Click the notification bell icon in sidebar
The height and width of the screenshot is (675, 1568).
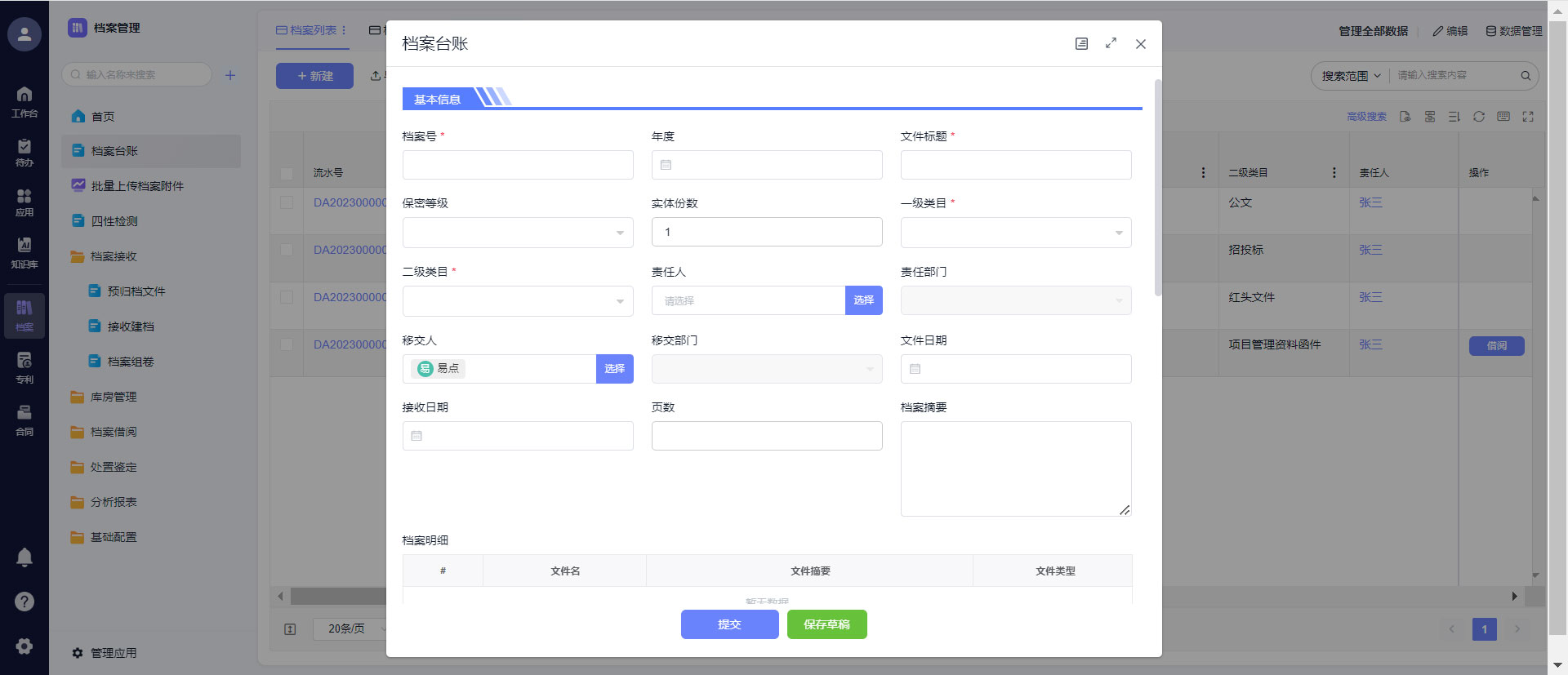tap(24, 557)
